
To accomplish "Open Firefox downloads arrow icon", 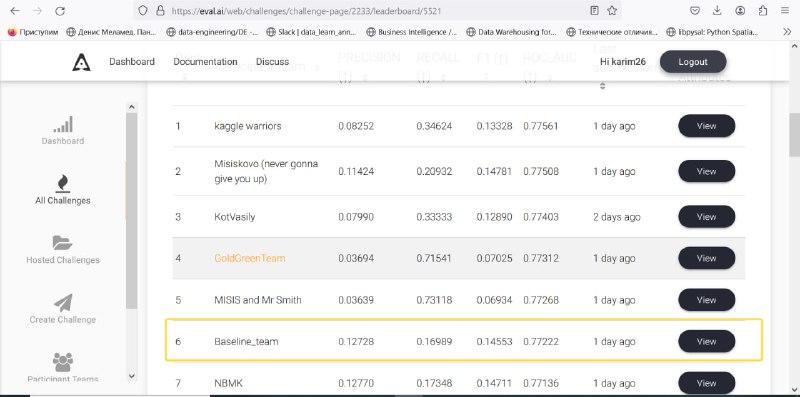I will point(717,11).
